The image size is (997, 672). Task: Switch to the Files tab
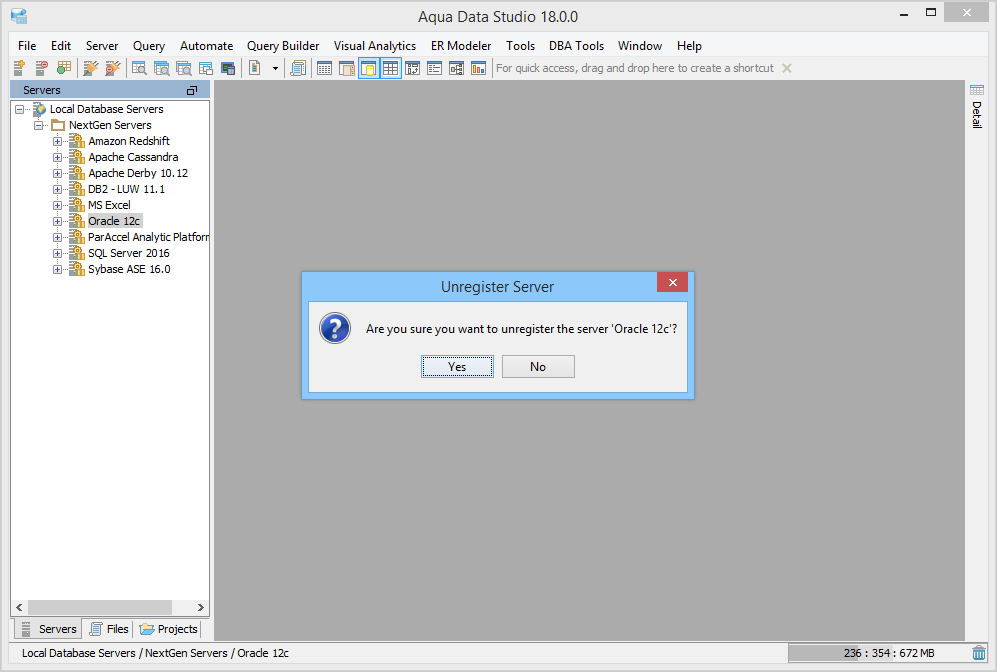(109, 629)
